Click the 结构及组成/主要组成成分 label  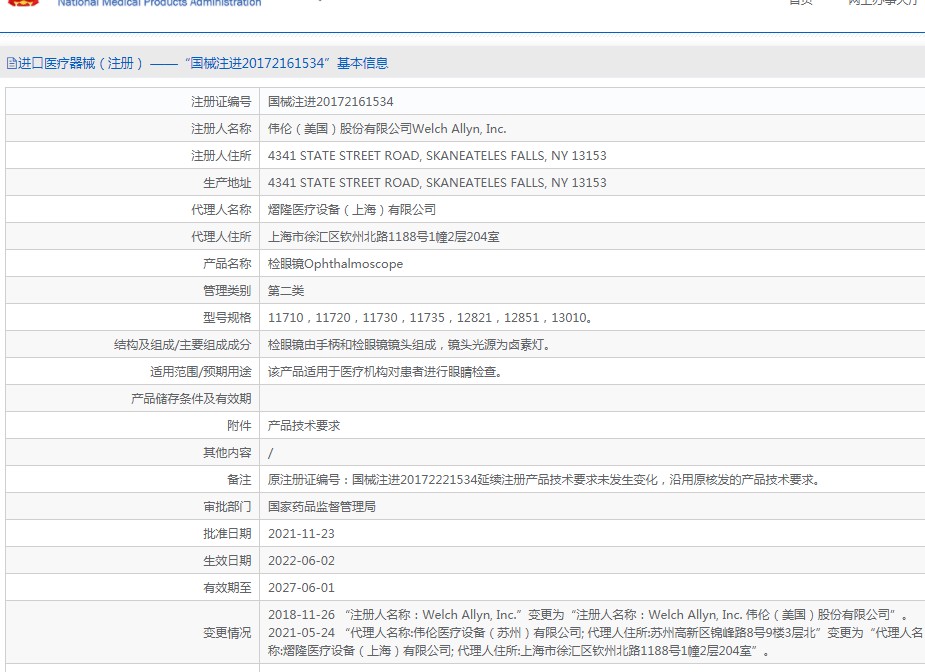tap(182, 345)
